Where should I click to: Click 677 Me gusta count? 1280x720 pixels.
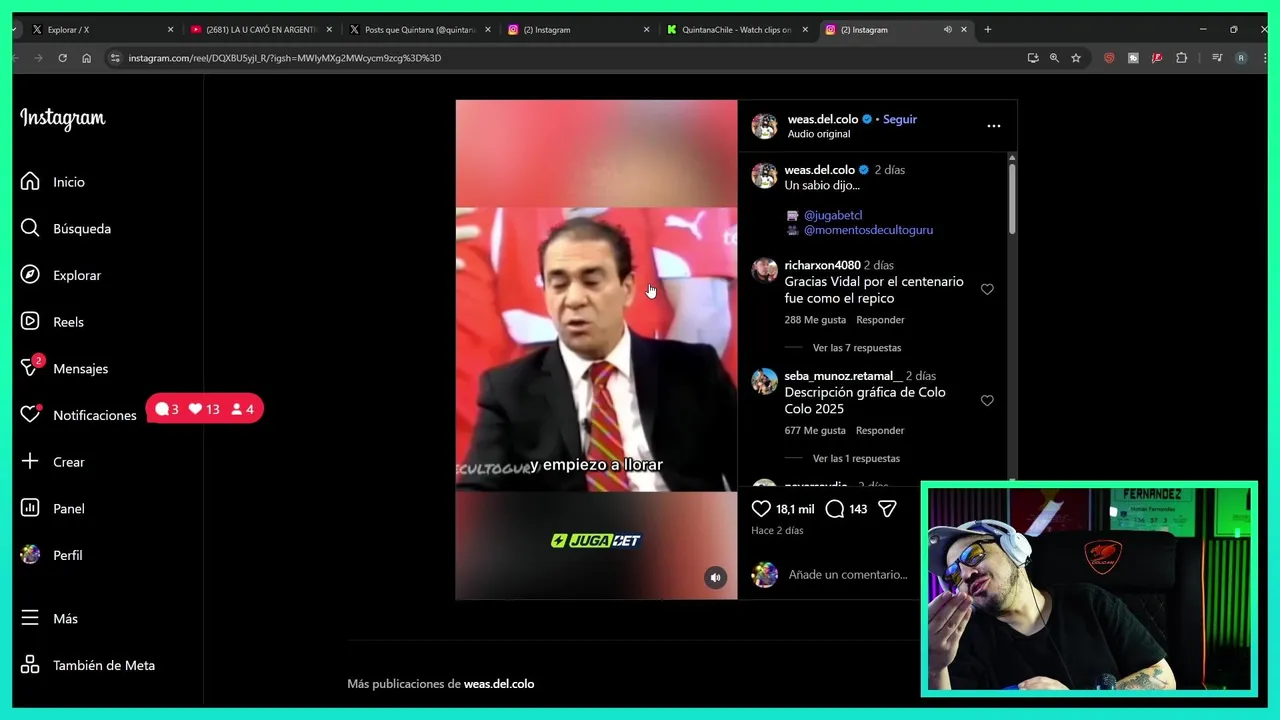coord(815,430)
